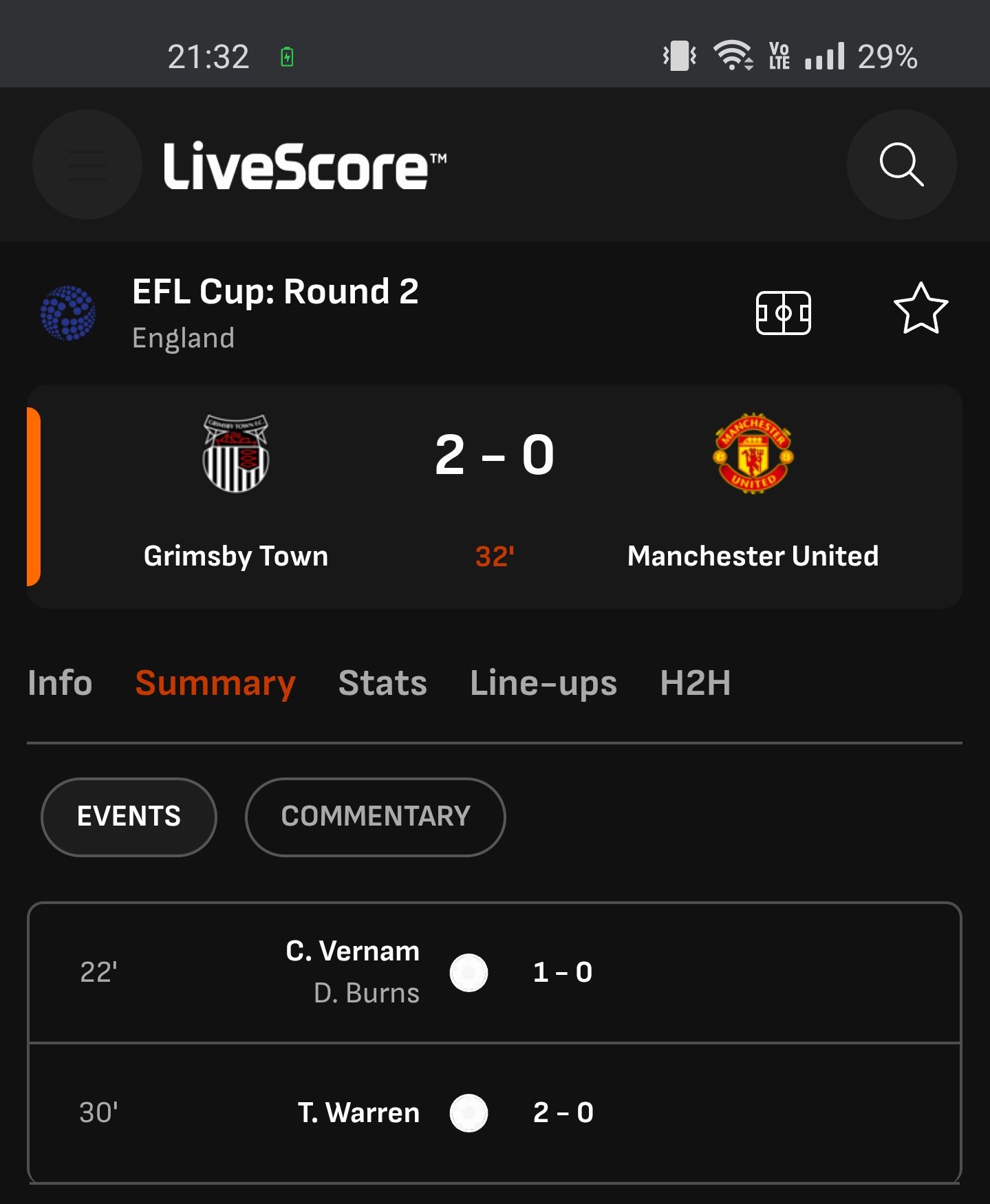The image size is (990, 1204).
Task: Tap the EFL Cup competition logo
Action: pyautogui.click(x=68, y=313)
